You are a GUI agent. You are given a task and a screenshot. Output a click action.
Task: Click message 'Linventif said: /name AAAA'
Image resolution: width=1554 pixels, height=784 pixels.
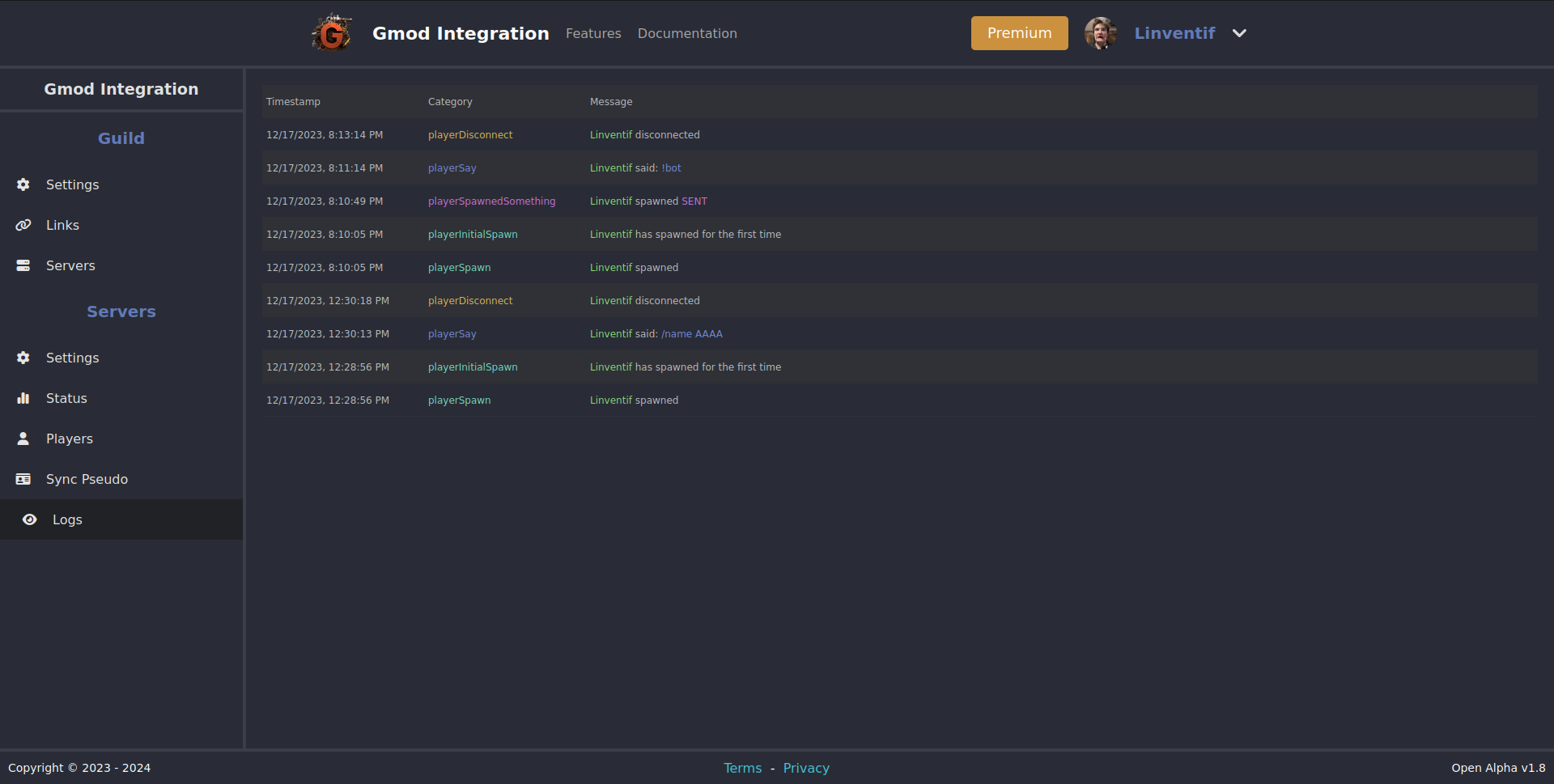pyautogui.click(x=656, y=334)
